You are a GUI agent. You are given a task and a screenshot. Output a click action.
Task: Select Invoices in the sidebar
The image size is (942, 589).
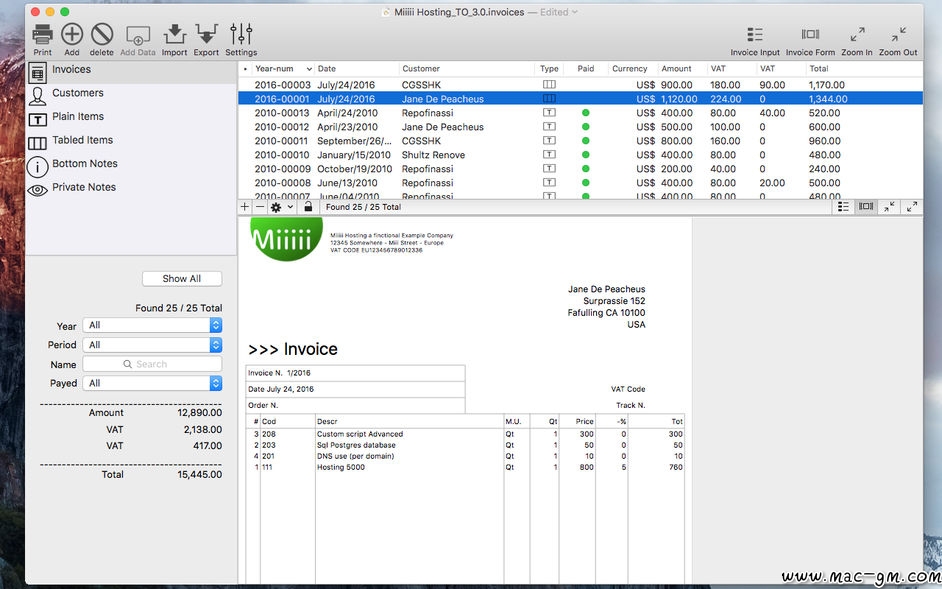click(132, 72)
